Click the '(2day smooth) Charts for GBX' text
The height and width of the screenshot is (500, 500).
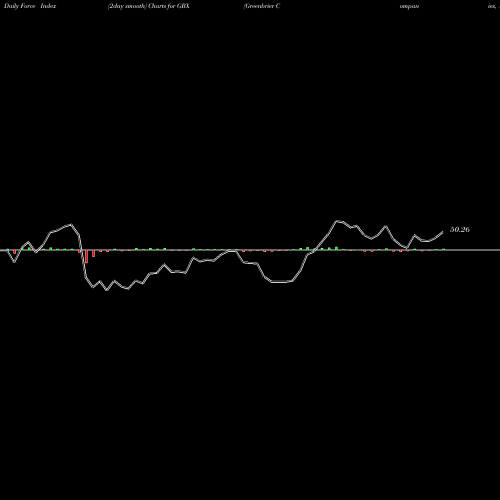pos(149,6)
